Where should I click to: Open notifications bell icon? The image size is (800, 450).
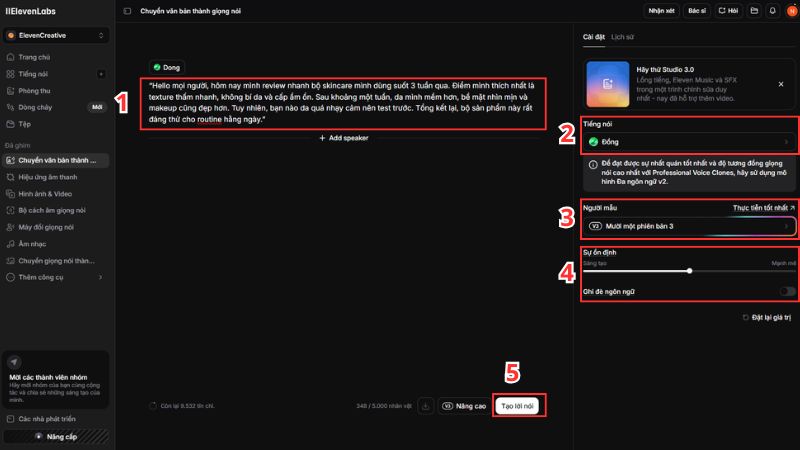(x=772, y=11)
